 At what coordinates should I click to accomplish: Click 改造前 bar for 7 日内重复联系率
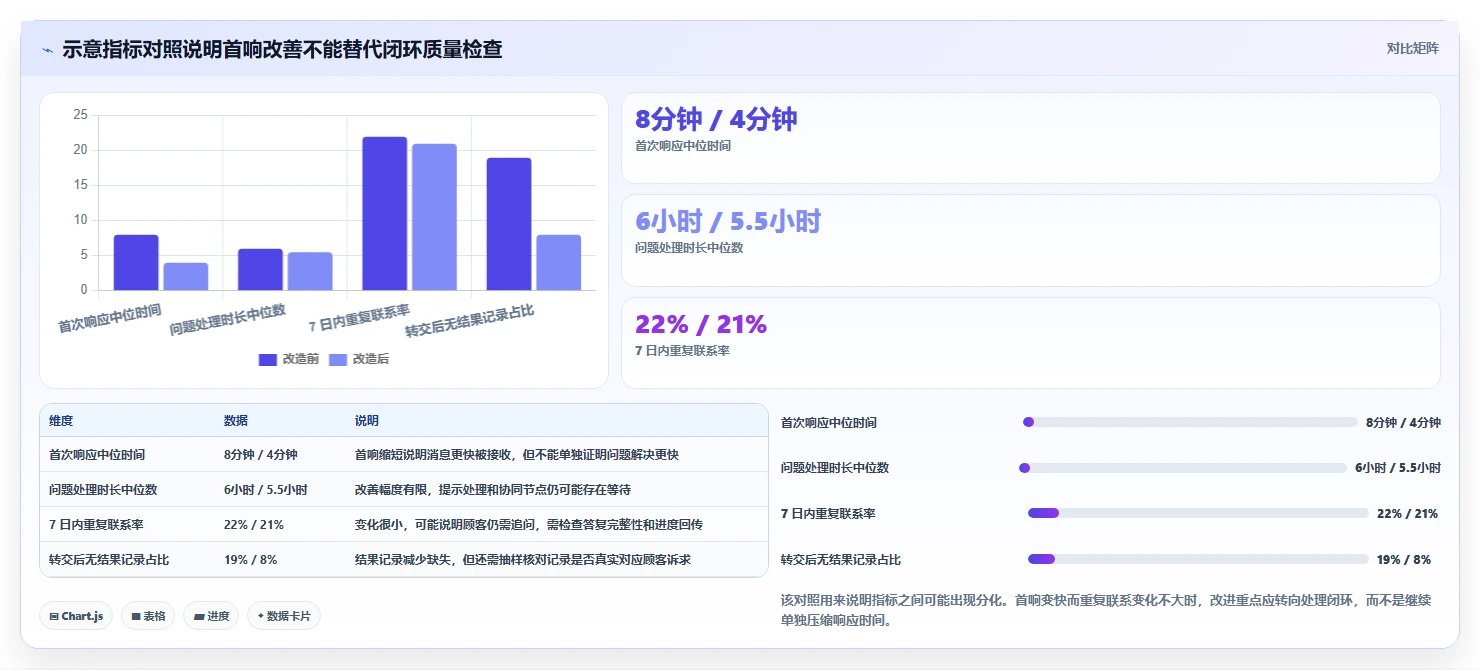(x=385, y=214)
